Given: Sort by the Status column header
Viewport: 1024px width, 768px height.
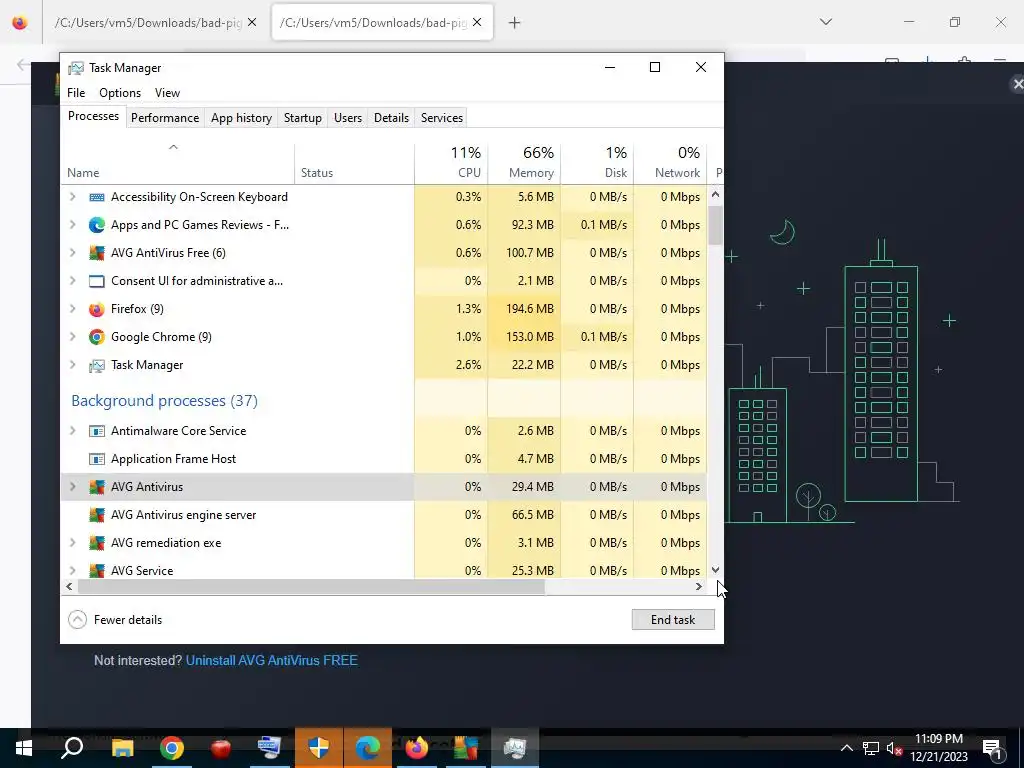Looking at the screenshot, I should click(x=355, y=163).
